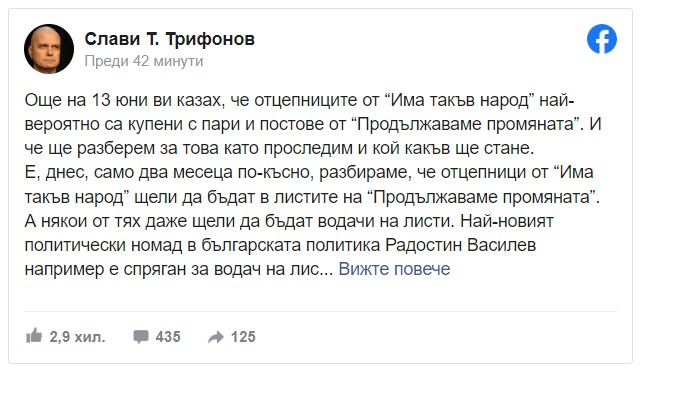Image resolution: width=696 pixels, height=403 pixels.
Task: Open the Facebook logo icon
Action: point(601,39)
